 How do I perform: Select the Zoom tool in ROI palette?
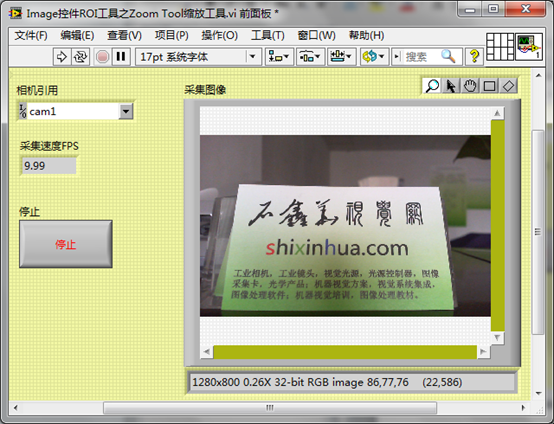coord(432,86)
